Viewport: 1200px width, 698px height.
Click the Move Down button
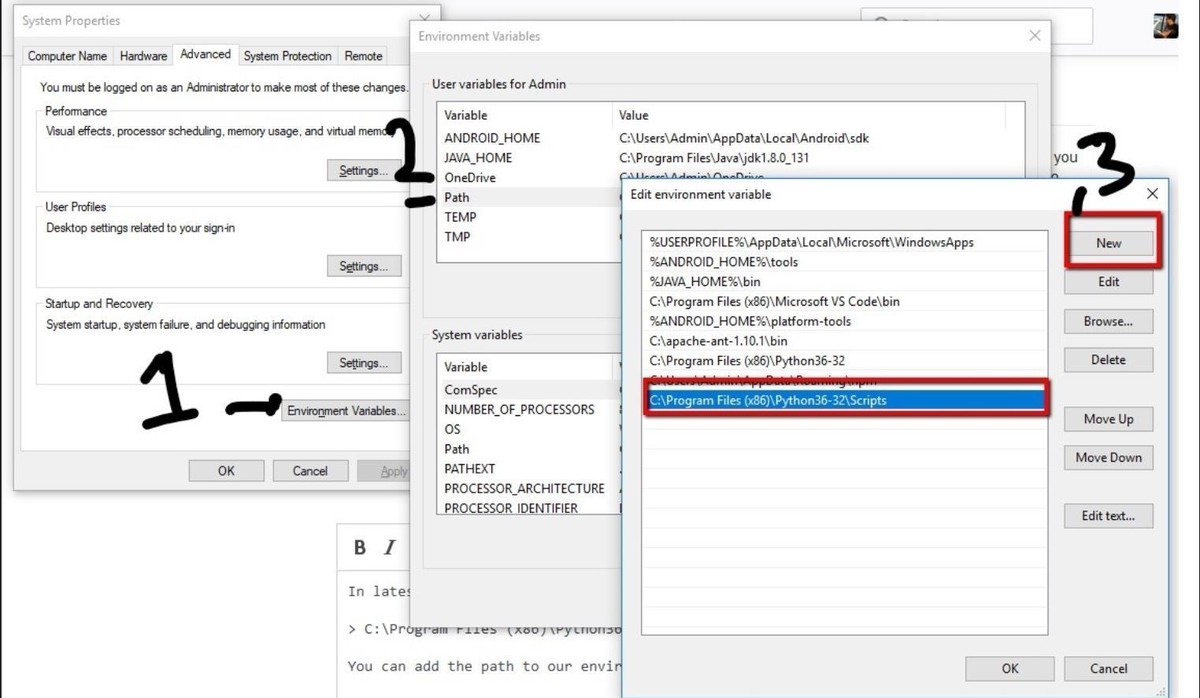pyautogui.click(x=1109, y=458)
